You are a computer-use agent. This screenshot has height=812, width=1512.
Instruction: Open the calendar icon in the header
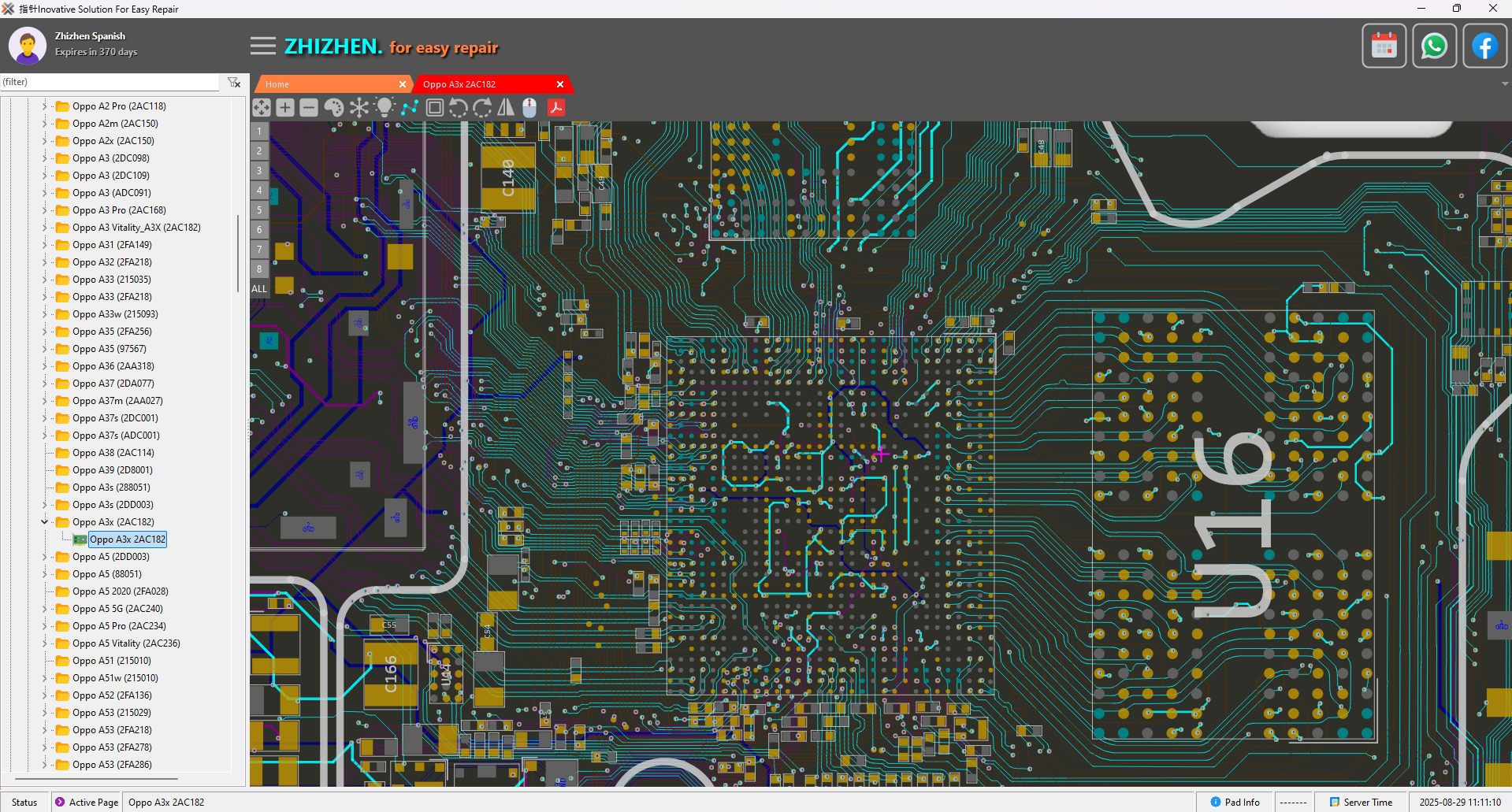1384,46
